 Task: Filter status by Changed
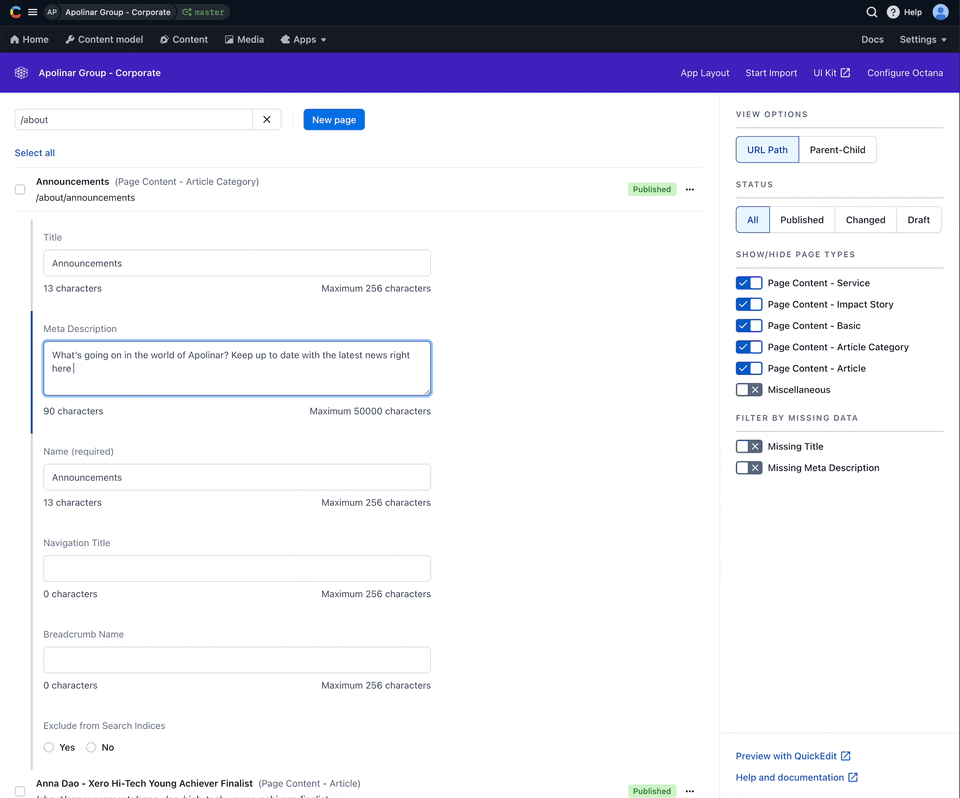[x=865, y=220]
